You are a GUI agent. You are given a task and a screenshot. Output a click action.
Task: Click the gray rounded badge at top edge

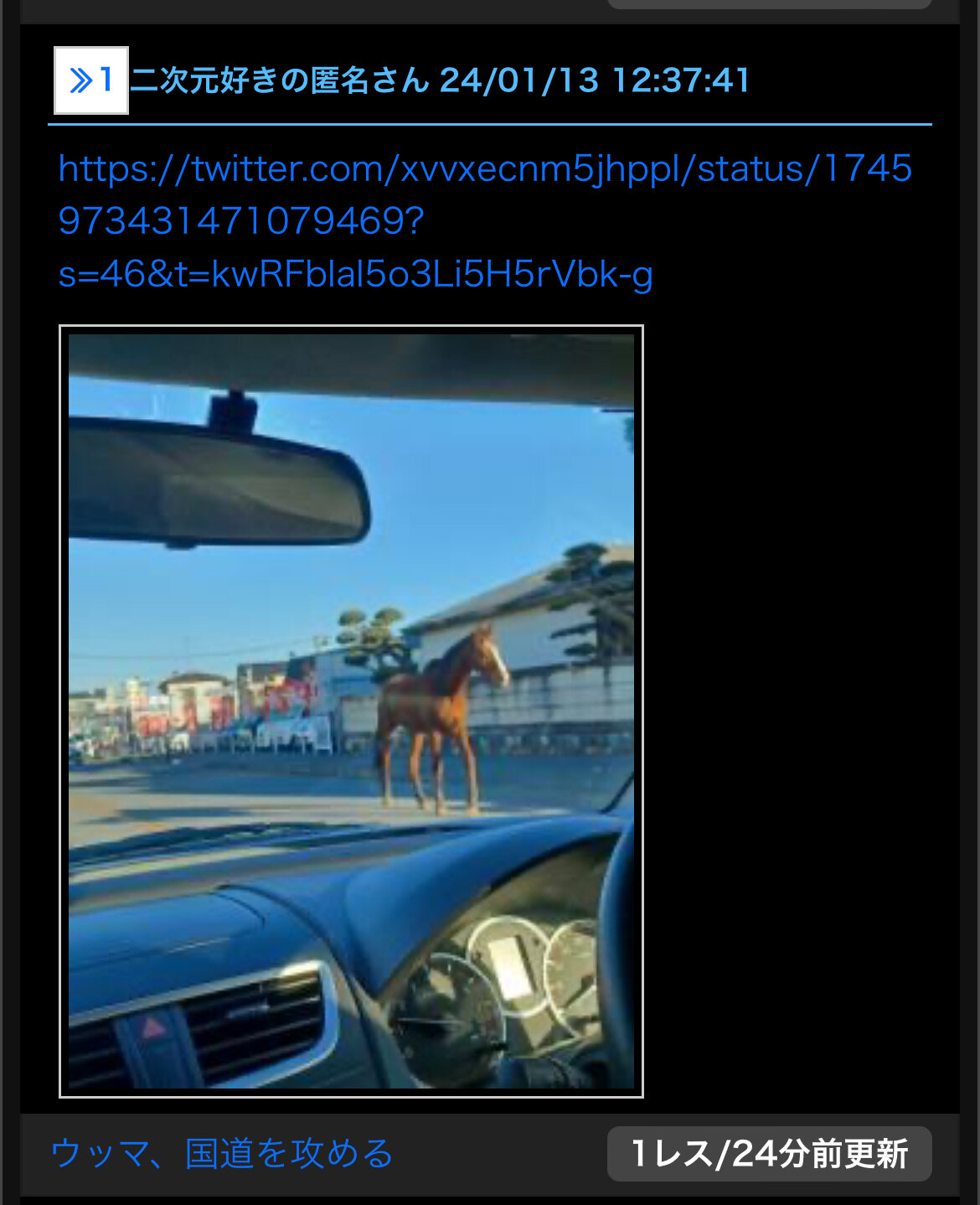tap(769, 4)
